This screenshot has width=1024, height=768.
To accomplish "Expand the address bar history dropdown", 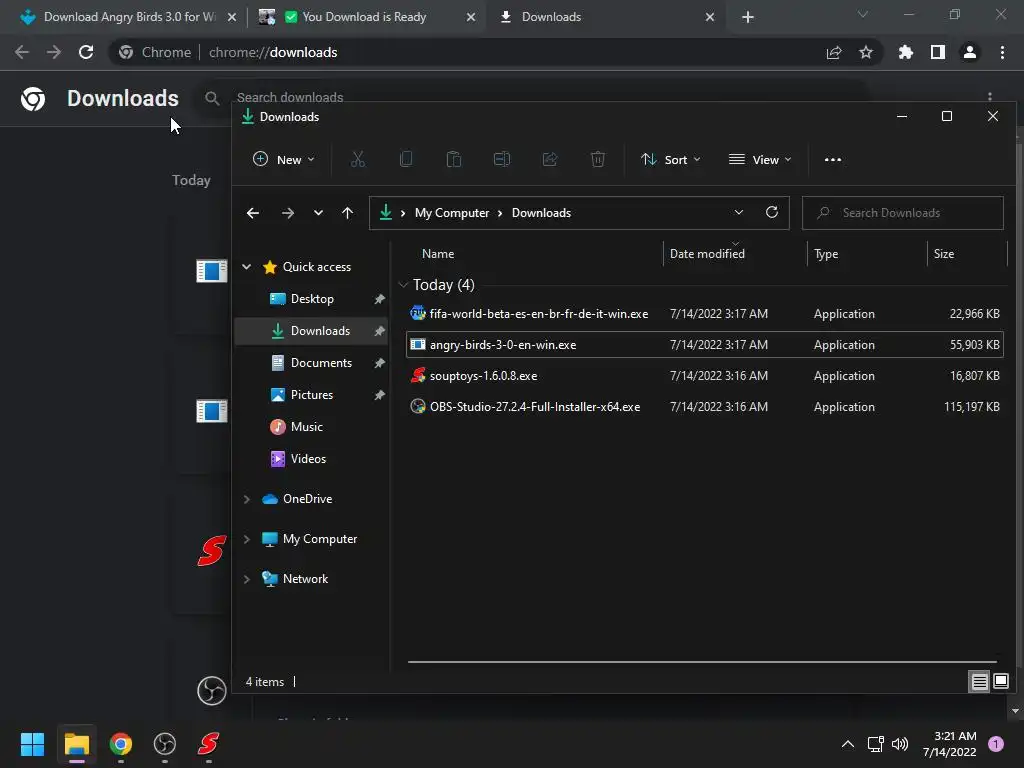I will 739,212.
